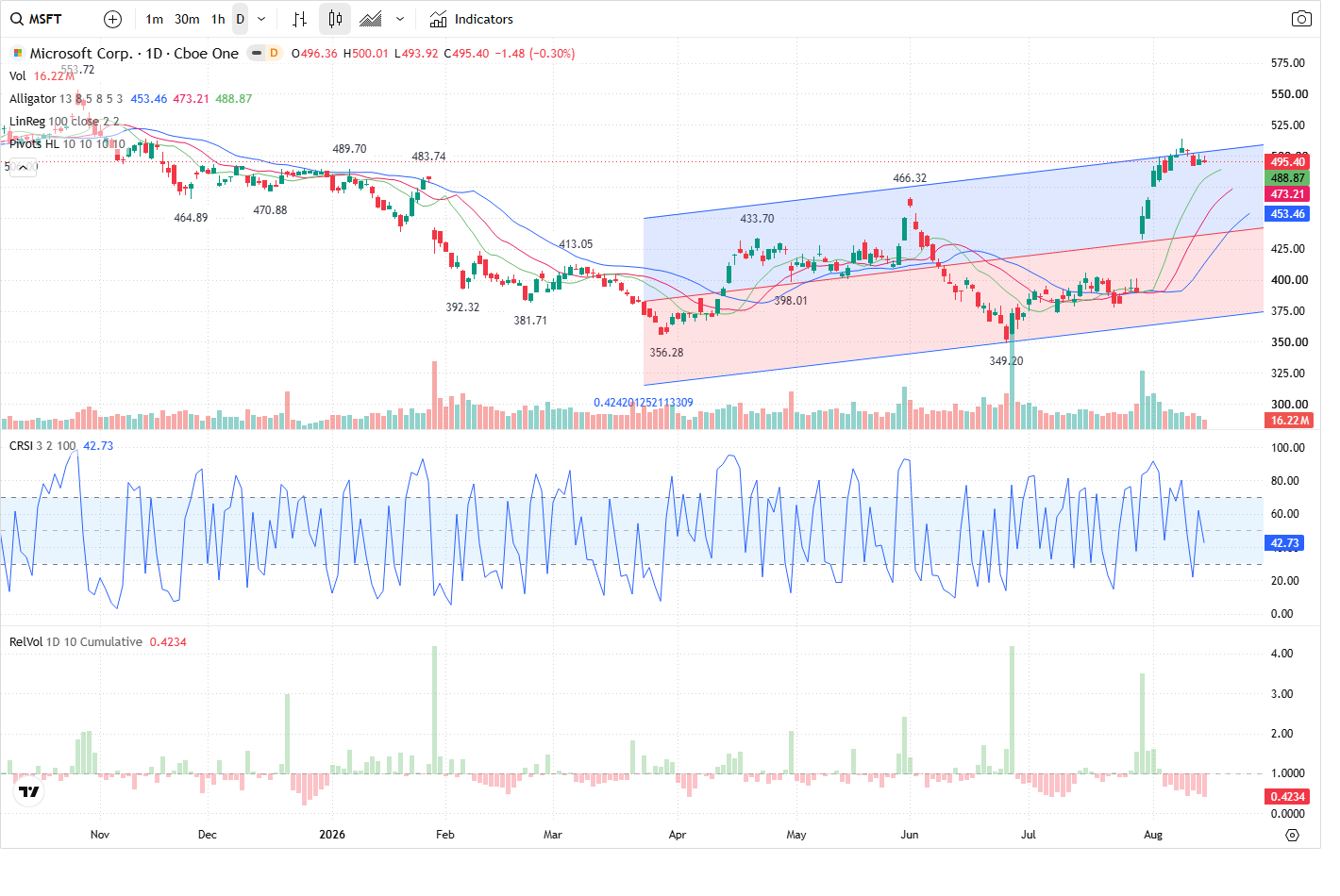Select the D daily interval

pos(241,19)
